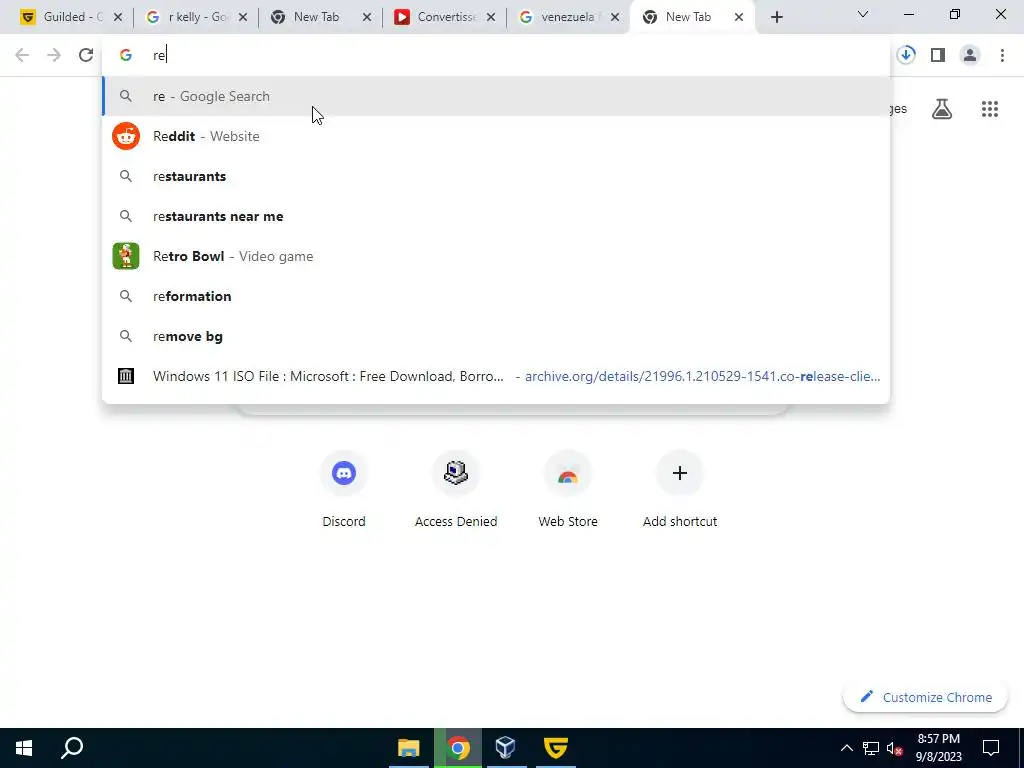
Task: Open the Google apps grid
Action: click(989, 109)
